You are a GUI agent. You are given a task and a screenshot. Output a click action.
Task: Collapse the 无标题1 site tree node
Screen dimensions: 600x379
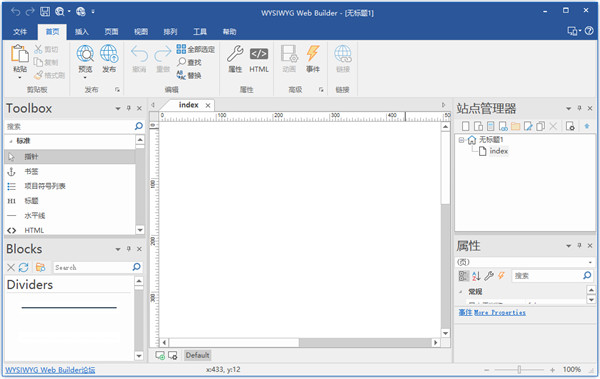pos(461,140)
